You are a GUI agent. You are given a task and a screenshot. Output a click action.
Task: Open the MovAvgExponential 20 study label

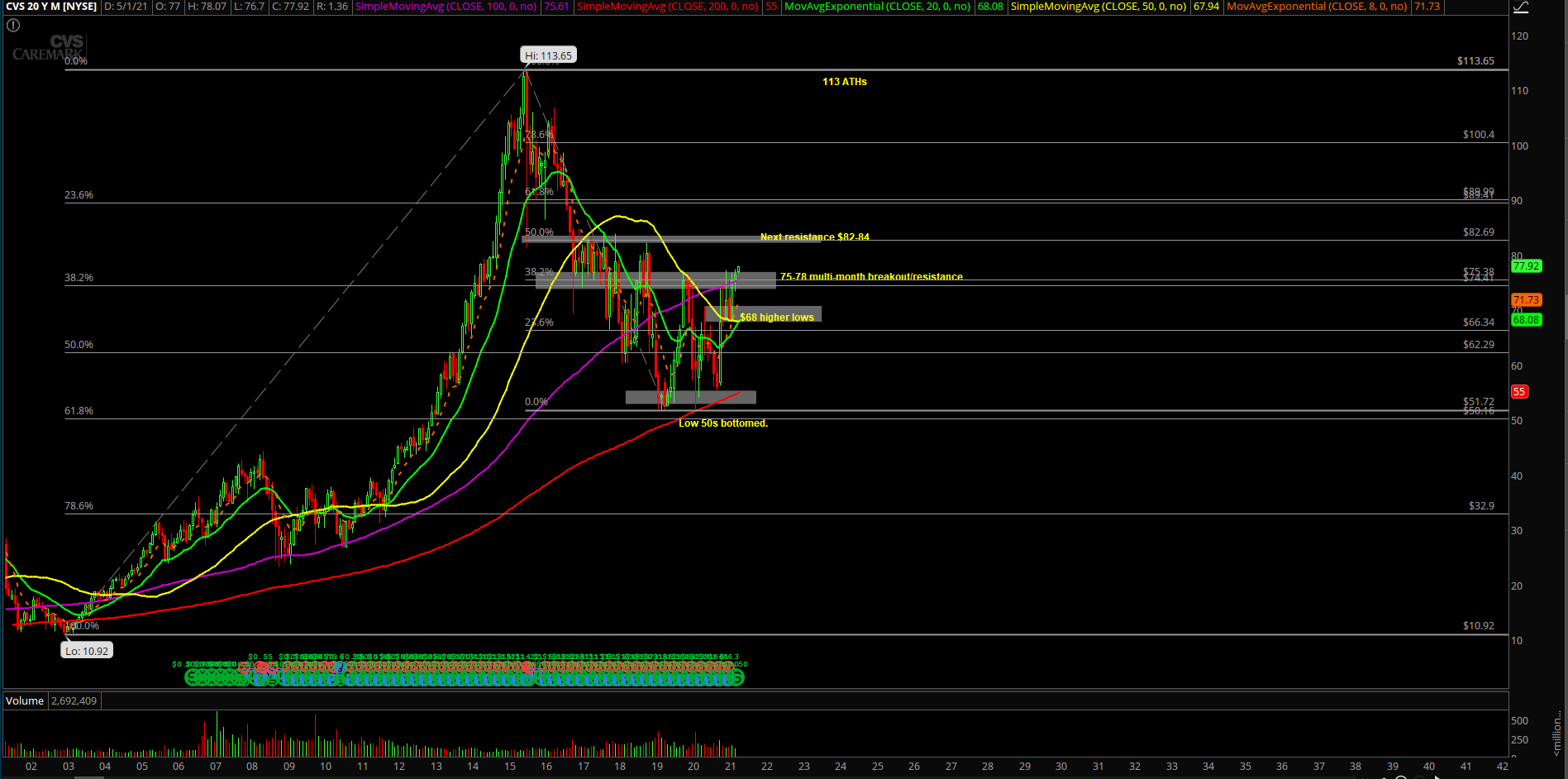[877, 7]
